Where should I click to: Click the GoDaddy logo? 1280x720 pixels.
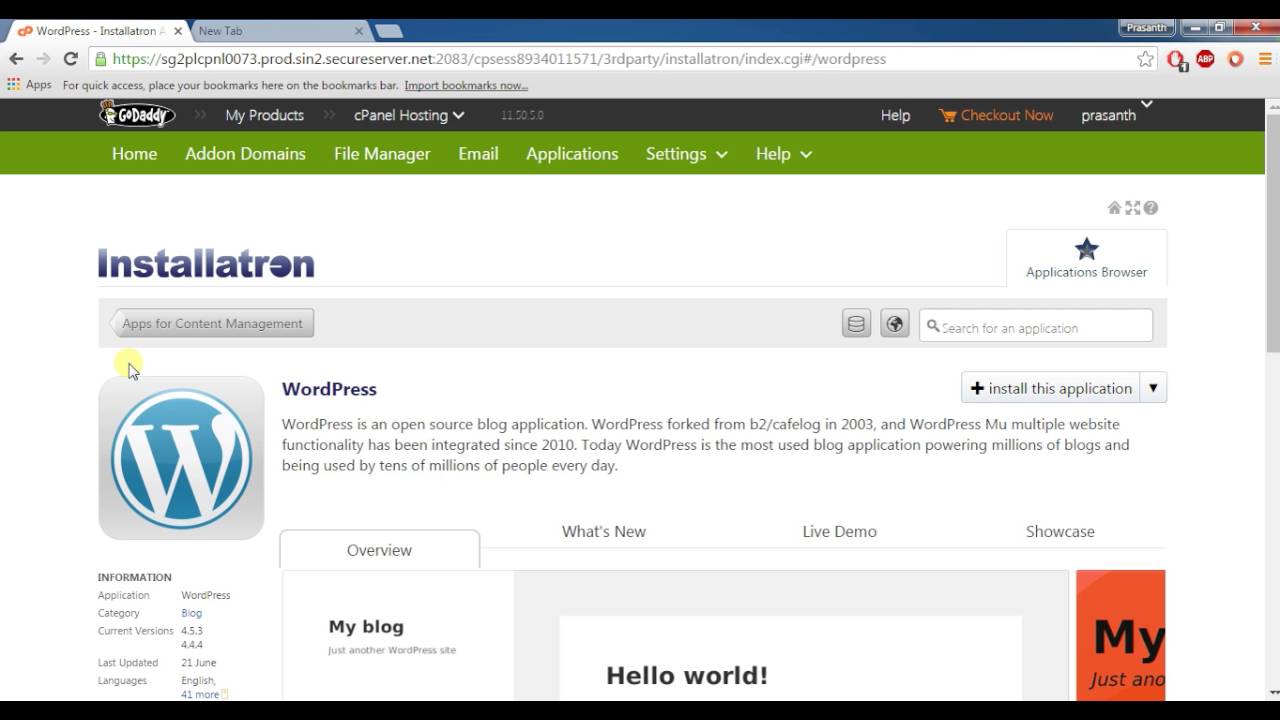pos(137,114)
